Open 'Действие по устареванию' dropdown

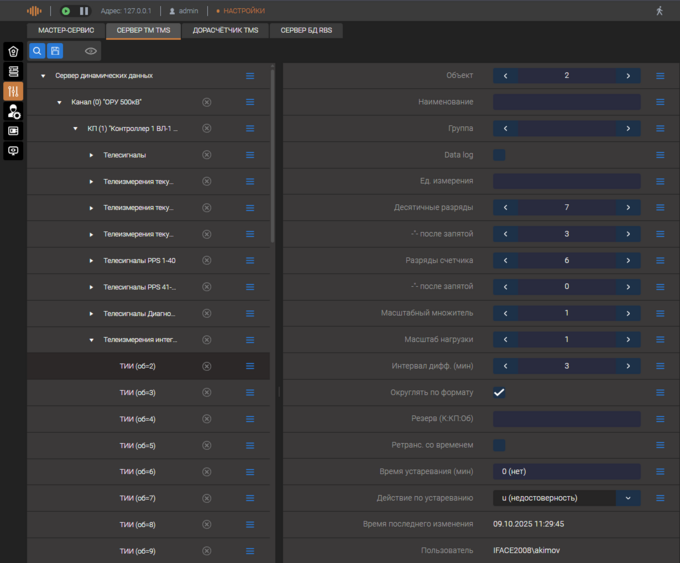628,498
